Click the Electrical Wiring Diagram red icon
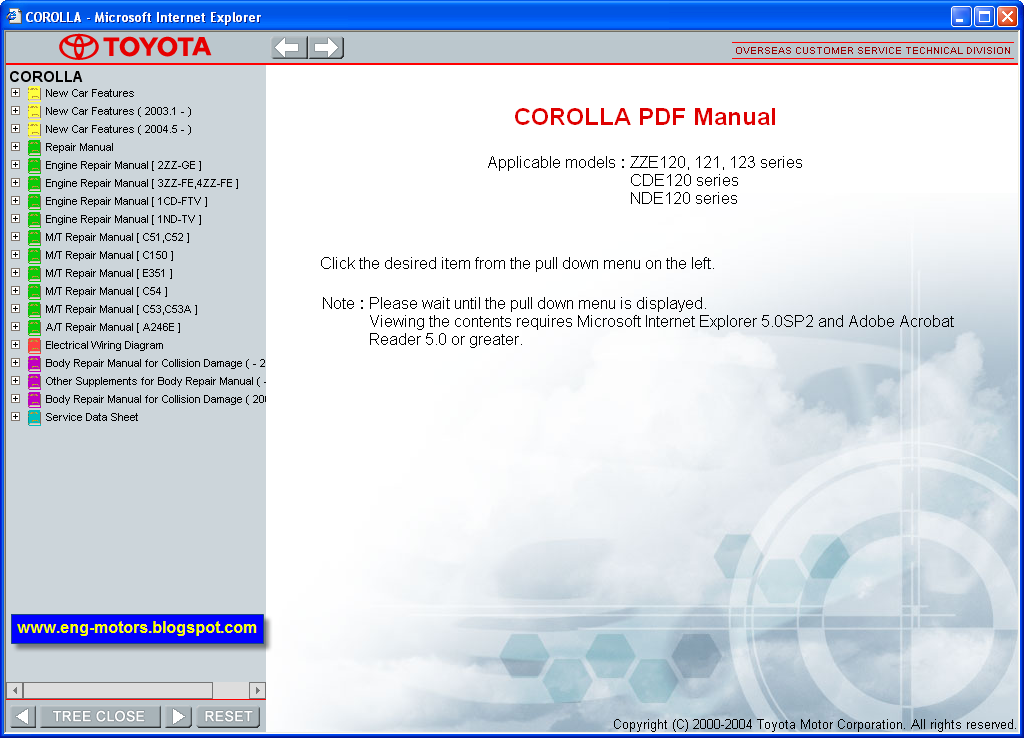Image resolution: width=1024 pixels, height=738 pixels. tap(33, 345)
